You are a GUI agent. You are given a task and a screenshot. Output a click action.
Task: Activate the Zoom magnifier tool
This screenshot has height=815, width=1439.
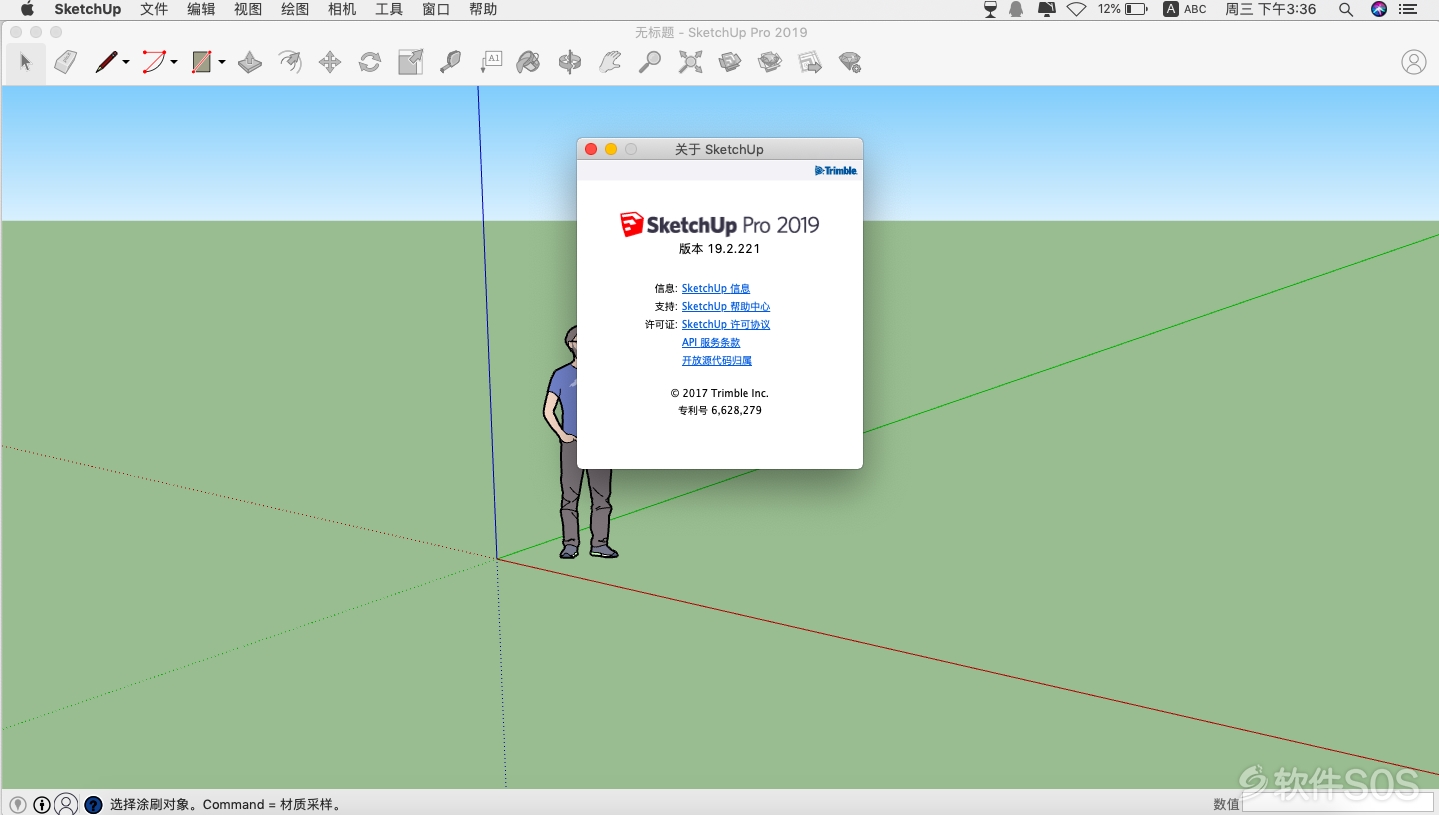[650, 62]
